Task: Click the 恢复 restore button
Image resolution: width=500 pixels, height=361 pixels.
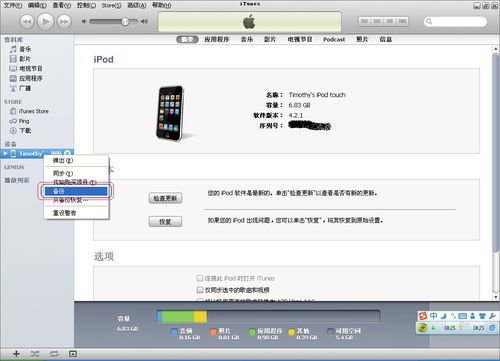Action: pos(165,222)
